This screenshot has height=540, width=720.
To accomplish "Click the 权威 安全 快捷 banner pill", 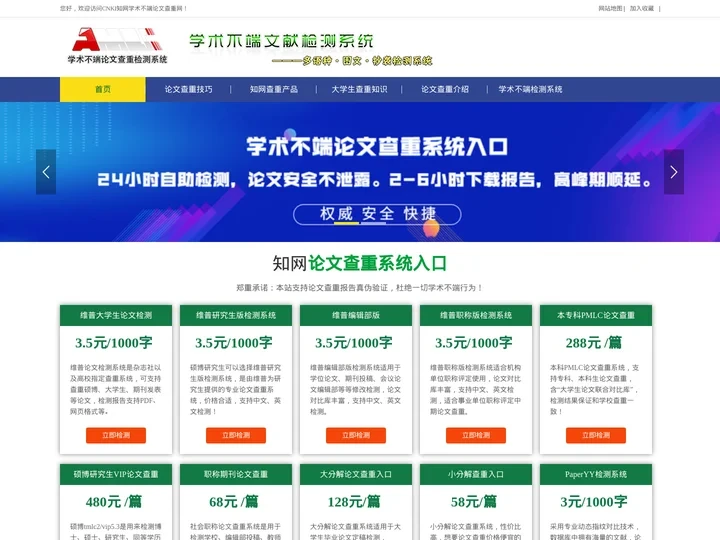I will click(x=377, y=214).
